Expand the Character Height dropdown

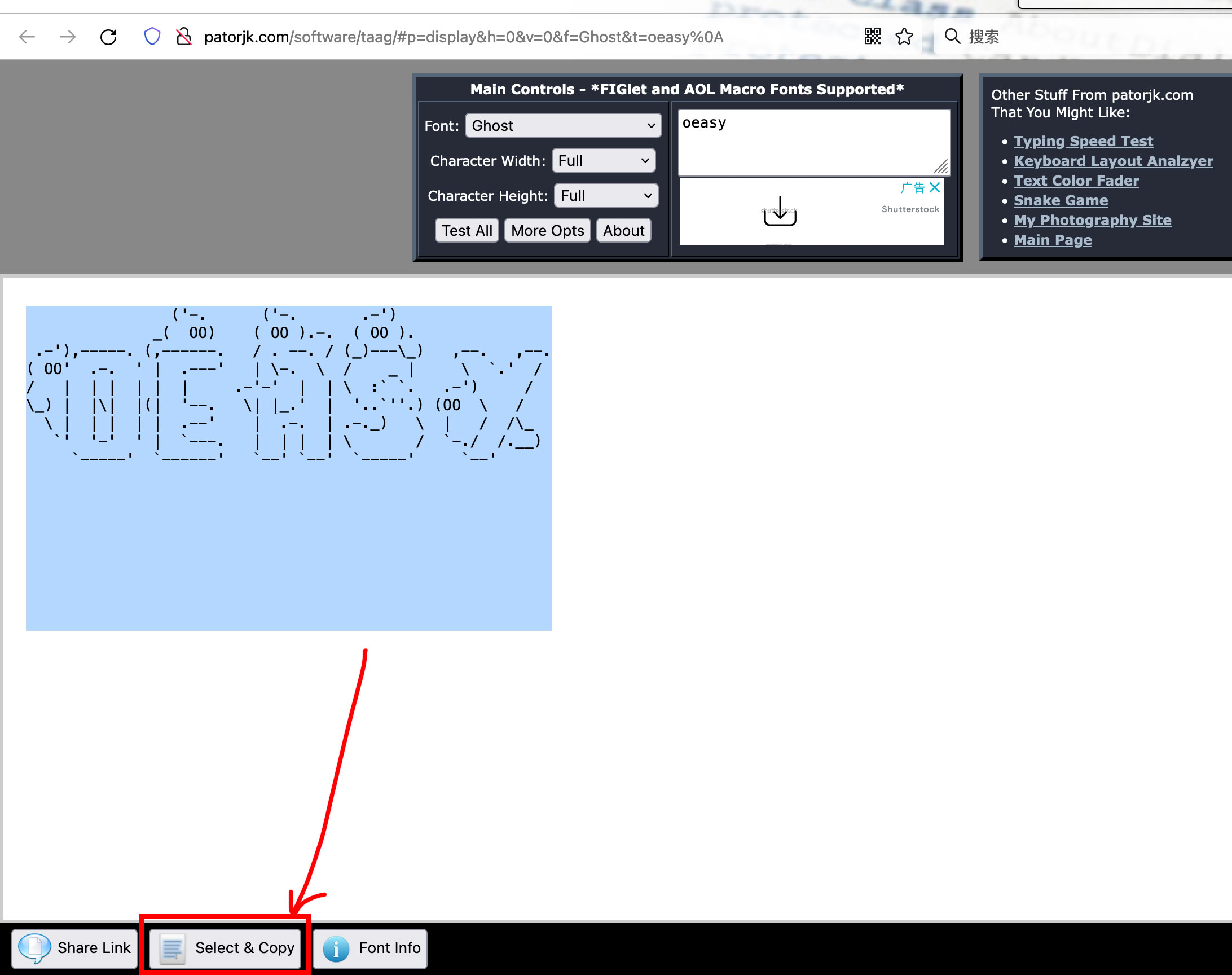[x=605, y=196]
